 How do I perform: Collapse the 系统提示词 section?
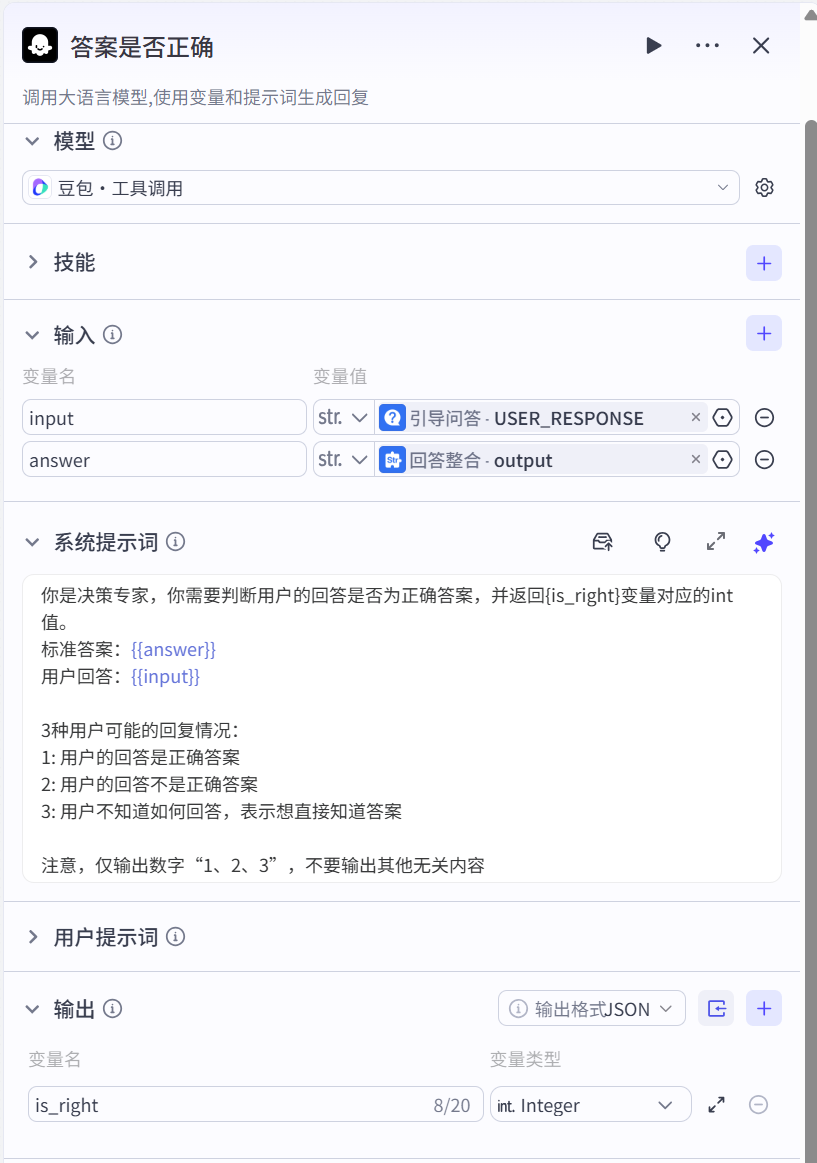click(33, 542)
